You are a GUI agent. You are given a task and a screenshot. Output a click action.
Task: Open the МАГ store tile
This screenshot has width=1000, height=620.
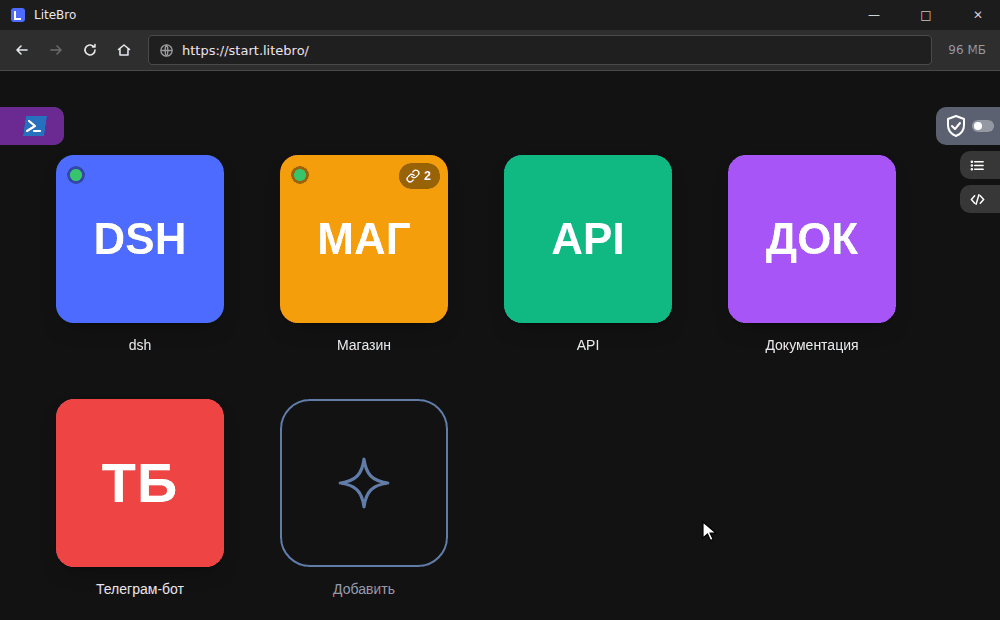click(x=364, y=239)
